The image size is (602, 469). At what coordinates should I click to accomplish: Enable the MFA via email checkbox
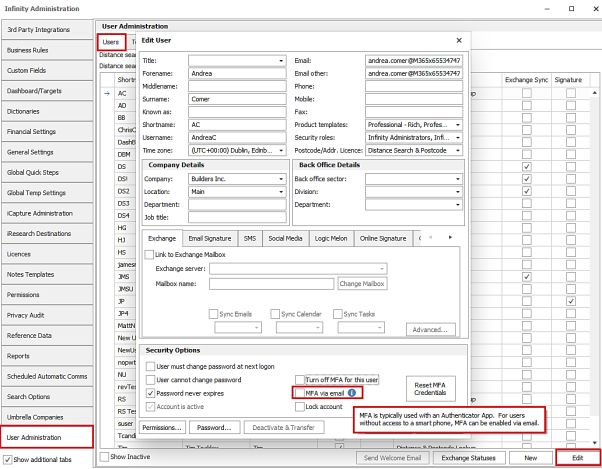coord(300,393)
